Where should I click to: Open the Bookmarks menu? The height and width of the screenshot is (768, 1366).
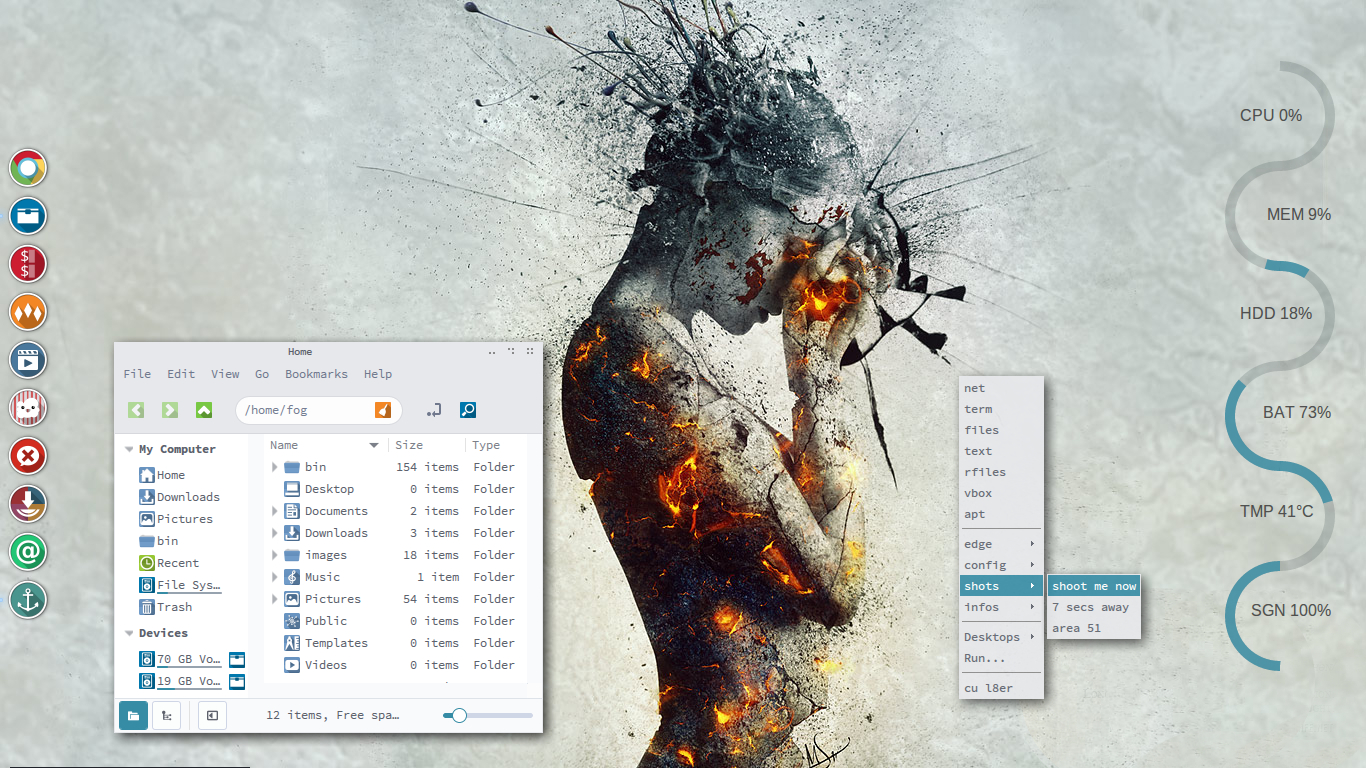(316, 374)
